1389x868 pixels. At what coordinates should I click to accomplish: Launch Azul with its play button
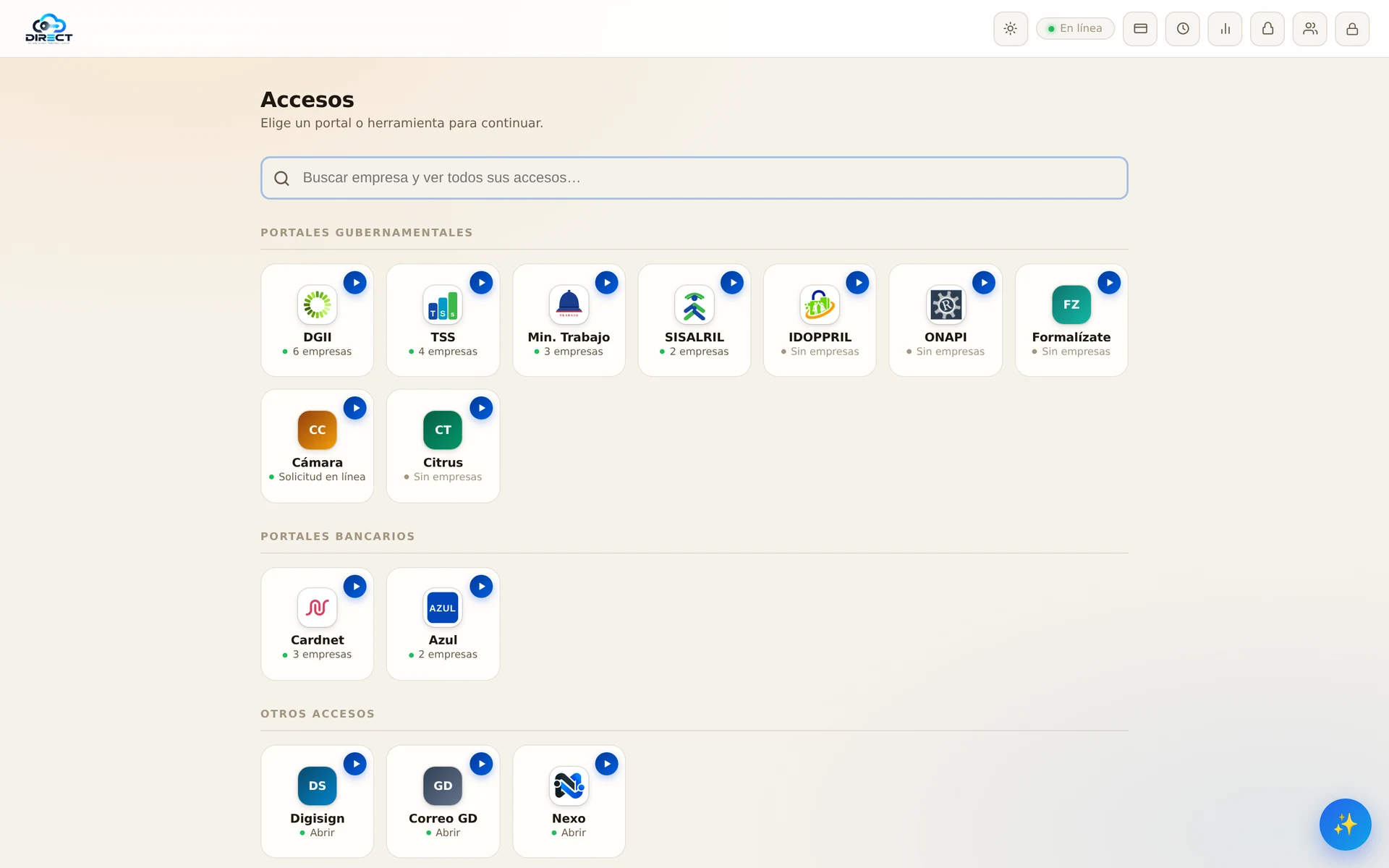click(x=481, y=587)
